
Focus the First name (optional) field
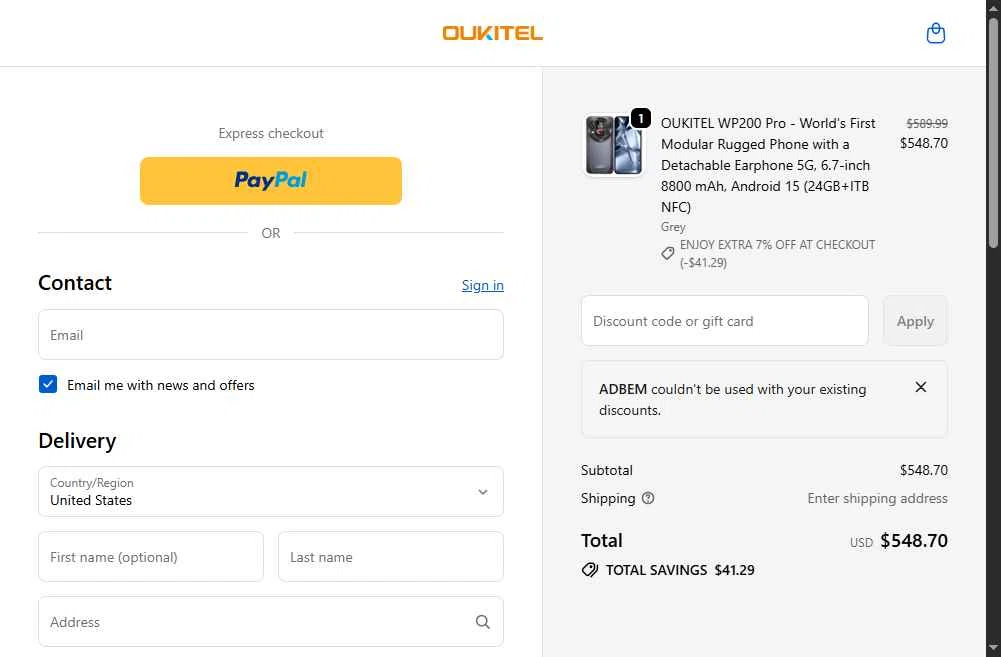pyautogui.click(x=151, y=557)
